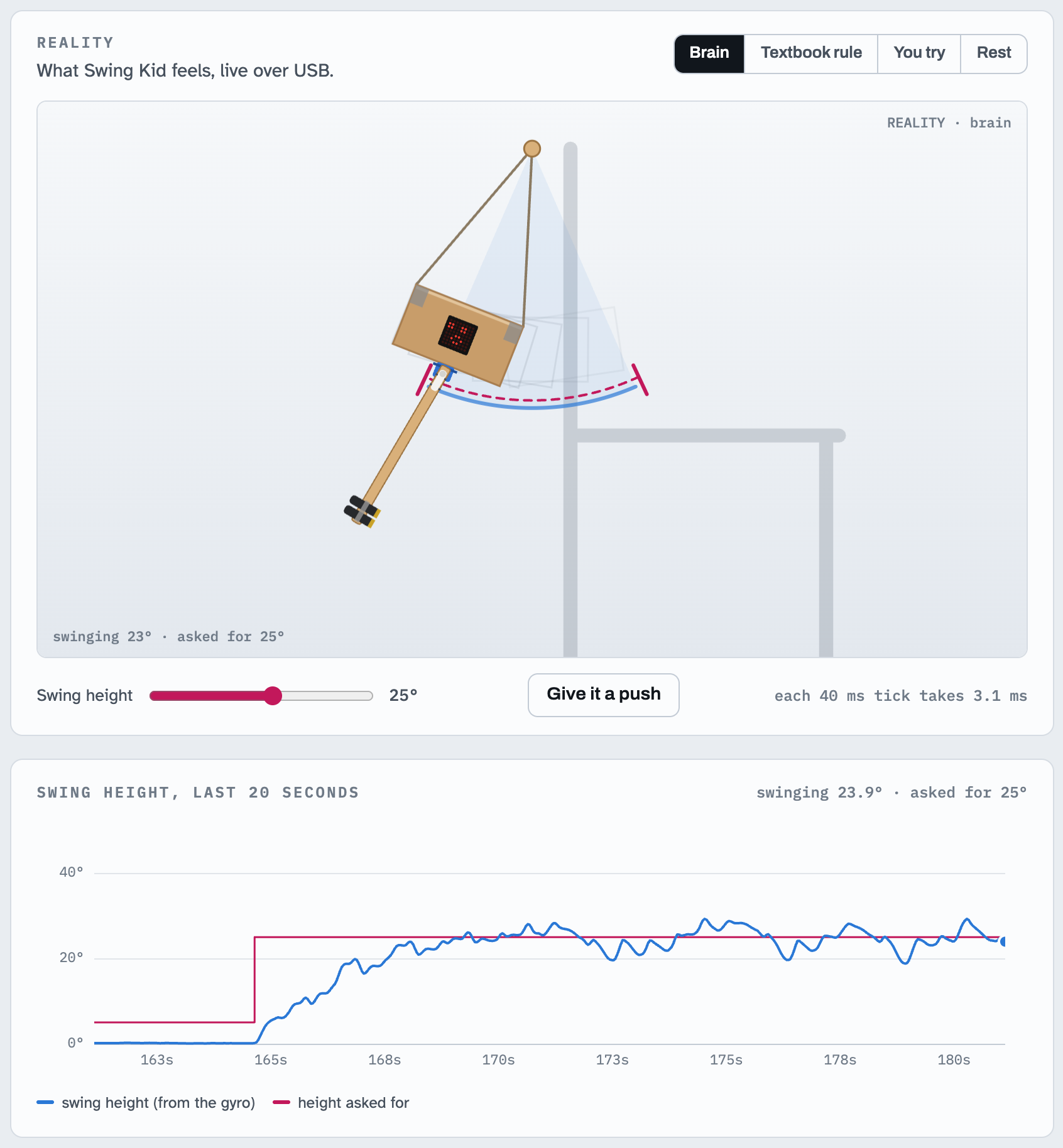Screen dimensions: 1063x1148
Task: Click the 25° slider value label
Action: (403, 695)
